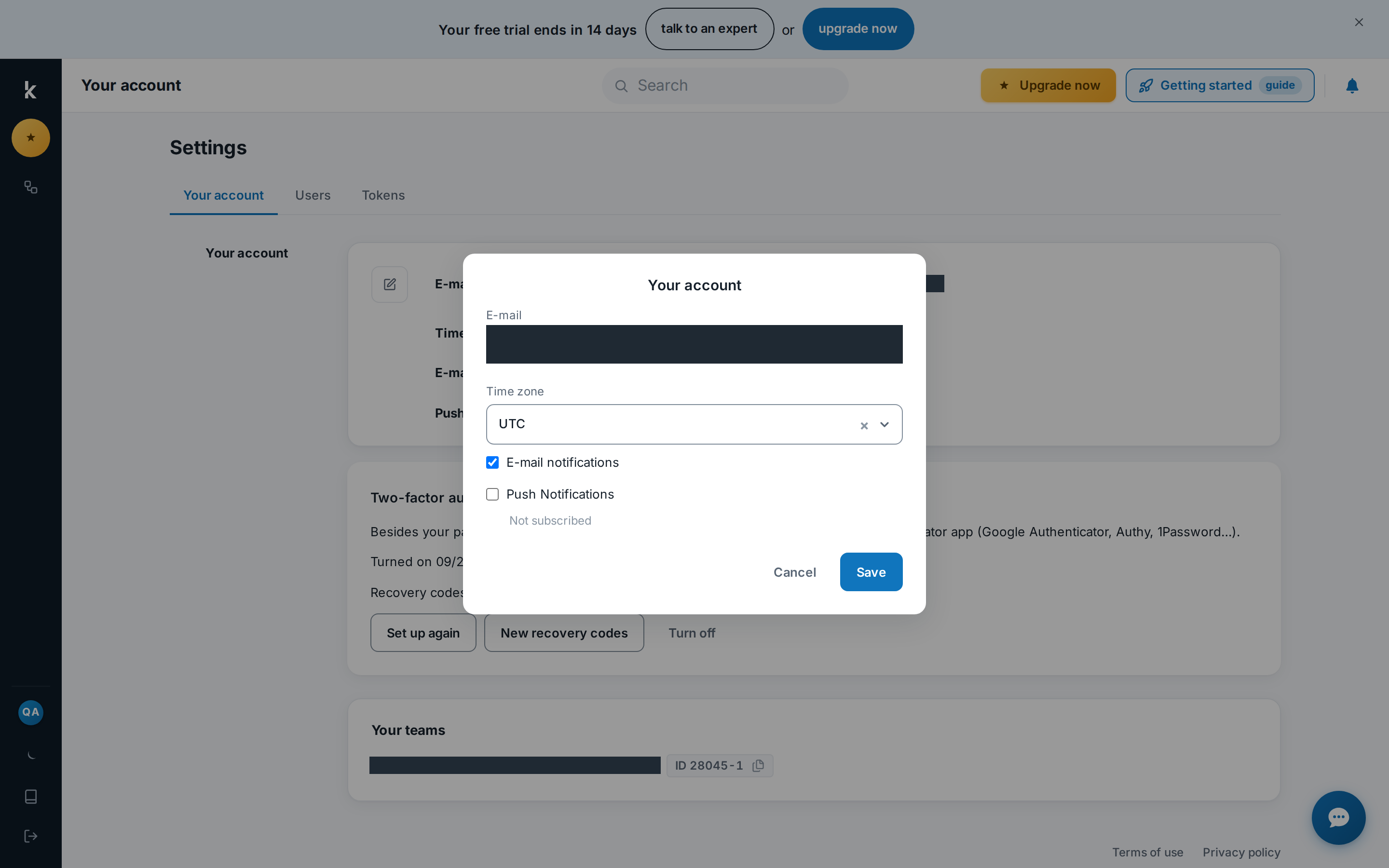Switch to the Tokens tab
The width and height of the screenshot is (1389, 868).
coord(383,195)
